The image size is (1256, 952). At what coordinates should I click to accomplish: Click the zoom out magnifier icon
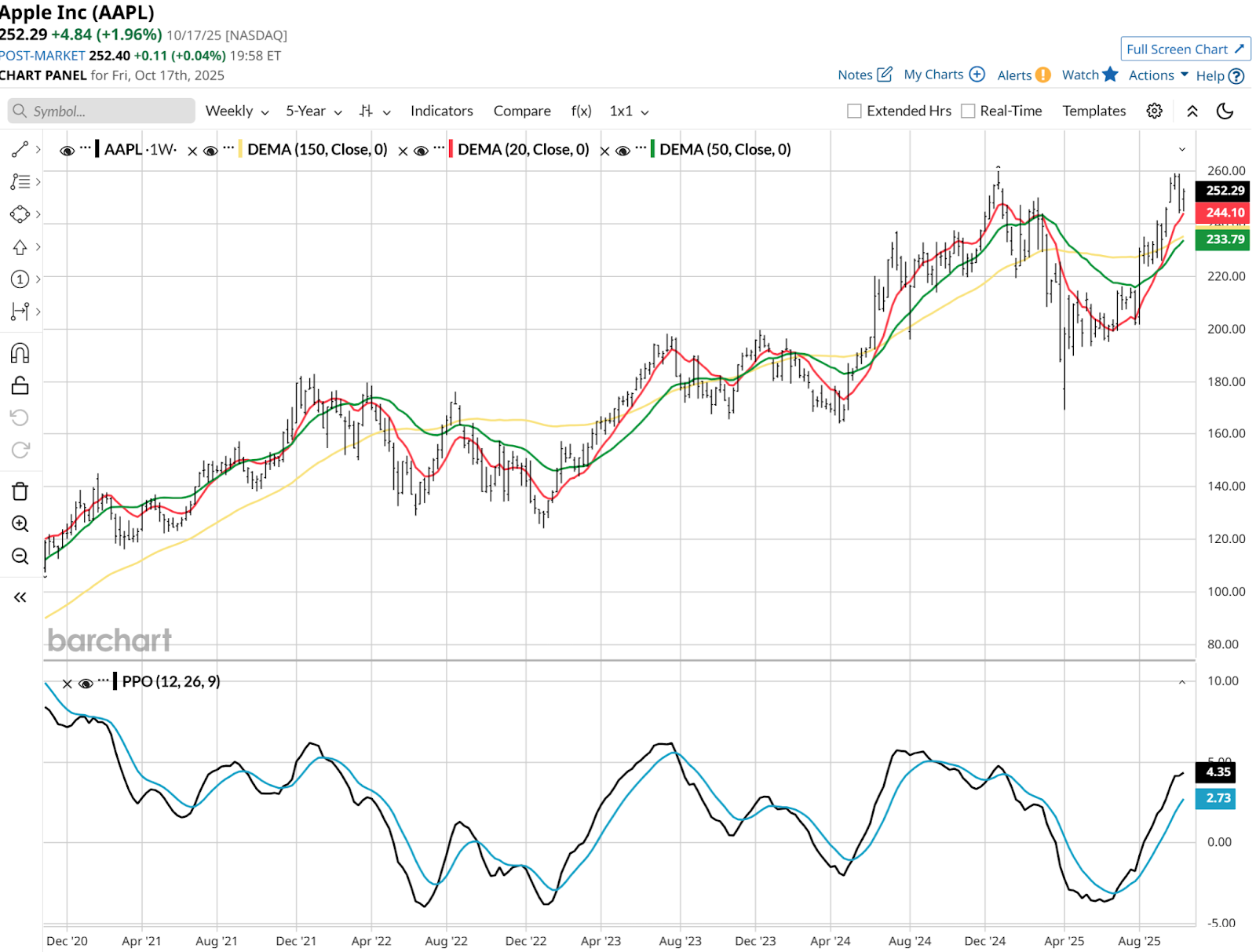[x=20, y=556]
